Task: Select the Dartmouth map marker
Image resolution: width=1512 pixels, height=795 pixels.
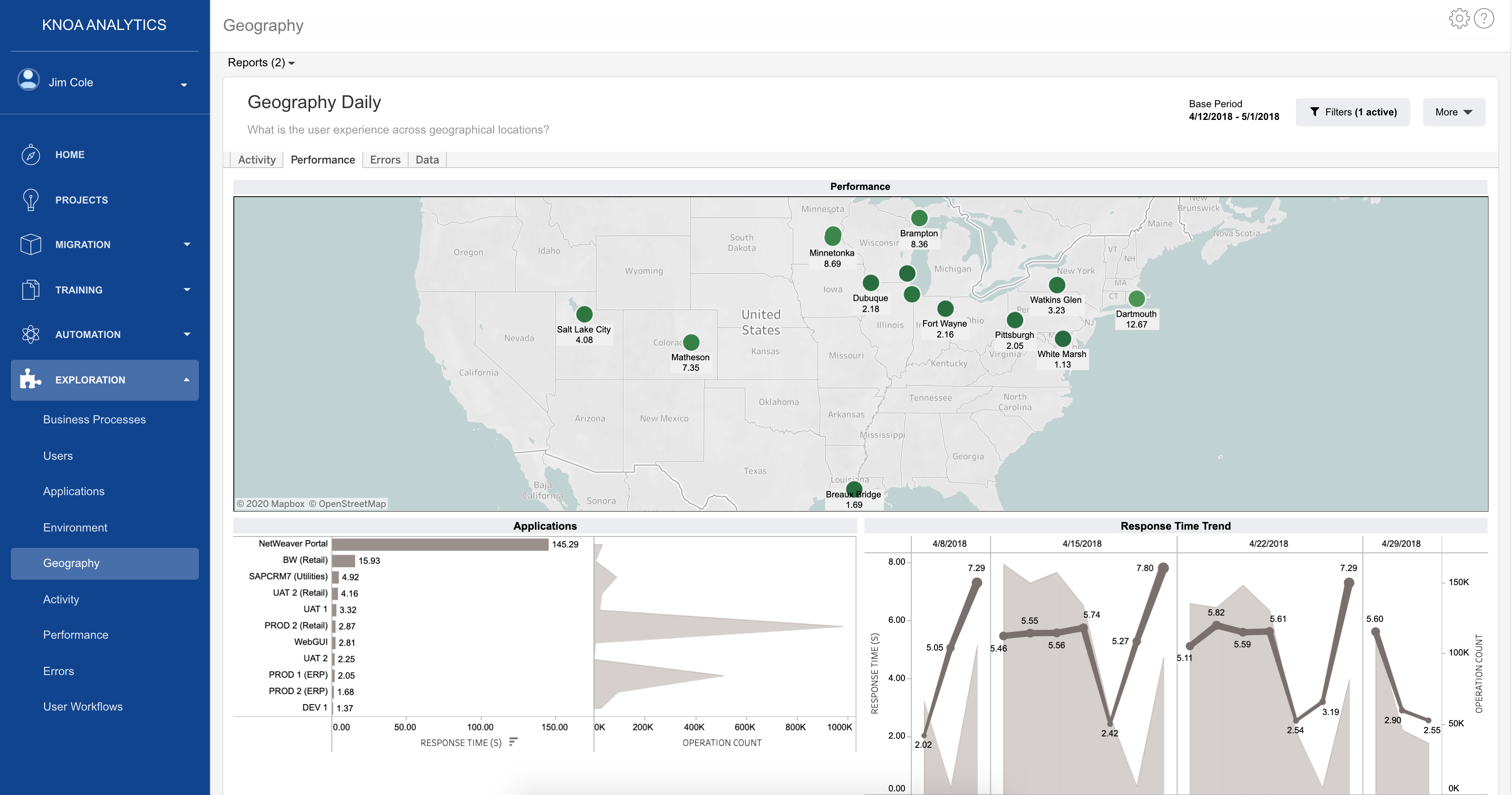Action: [x=1136, y=299]
